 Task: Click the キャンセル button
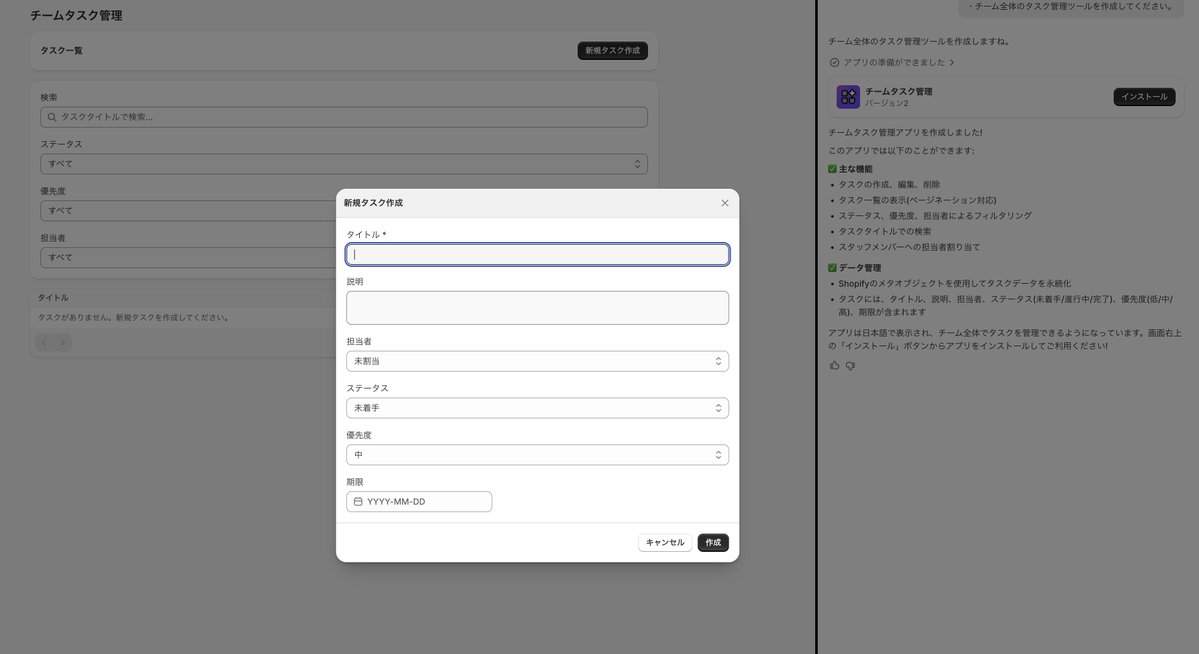(x=664, y=542)
